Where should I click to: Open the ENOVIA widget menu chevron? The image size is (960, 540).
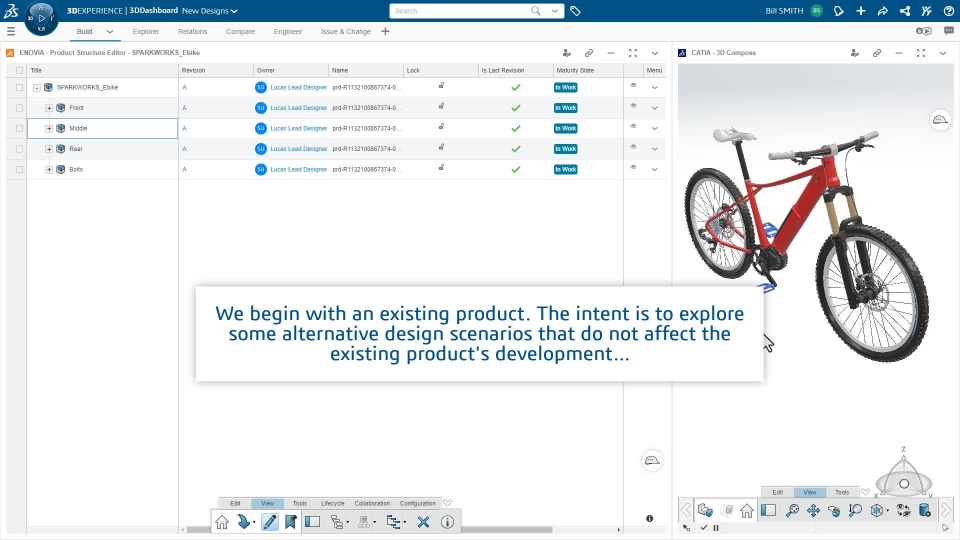click(654, 53)
